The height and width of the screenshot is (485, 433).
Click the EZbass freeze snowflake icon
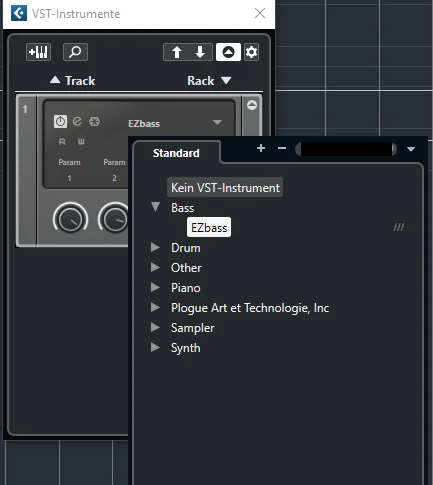tap(94, 121)
